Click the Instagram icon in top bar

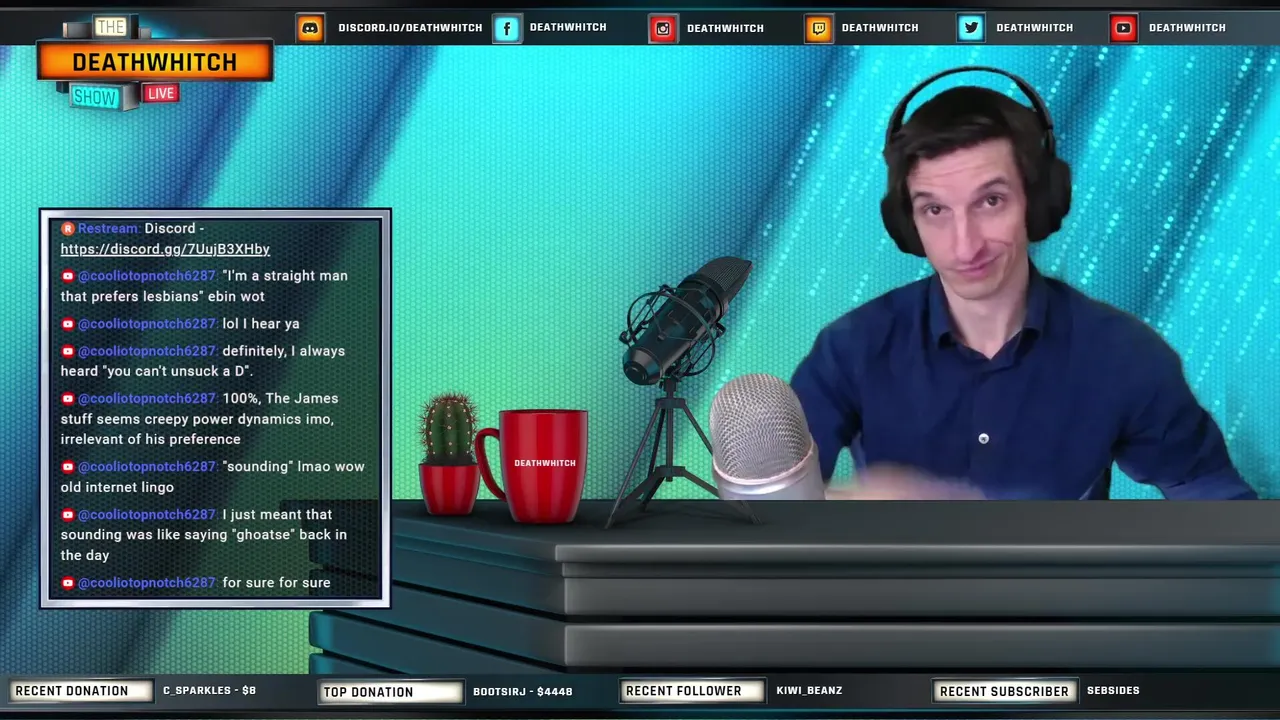pyautogui.click(x=663, y=28)
